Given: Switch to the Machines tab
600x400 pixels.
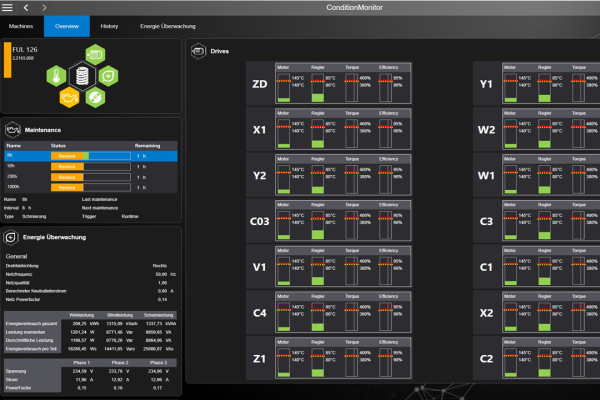Looking at the screenshot, I should click(21, 26).
